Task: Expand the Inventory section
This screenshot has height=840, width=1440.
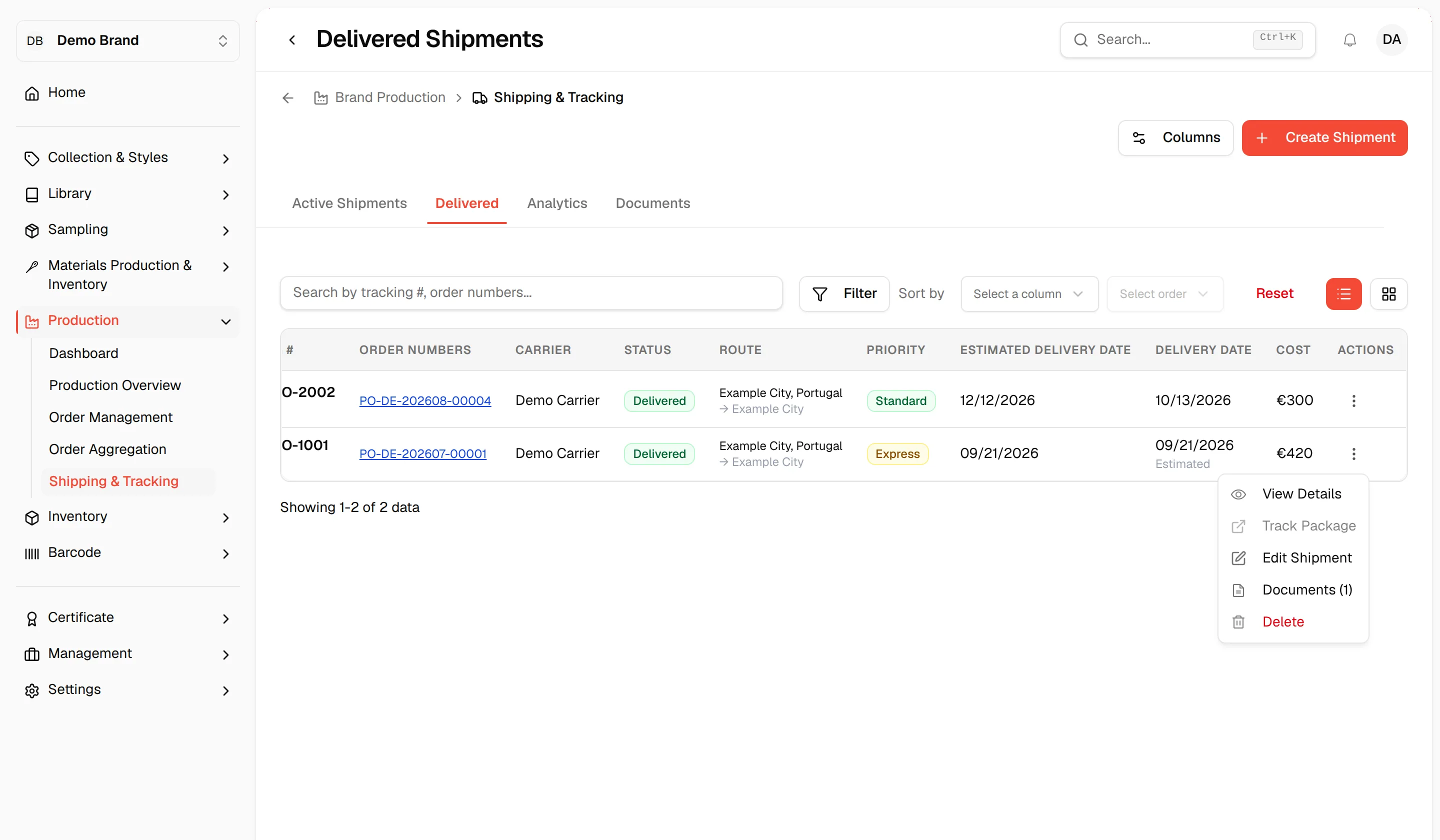Action: tap(225, 517)
